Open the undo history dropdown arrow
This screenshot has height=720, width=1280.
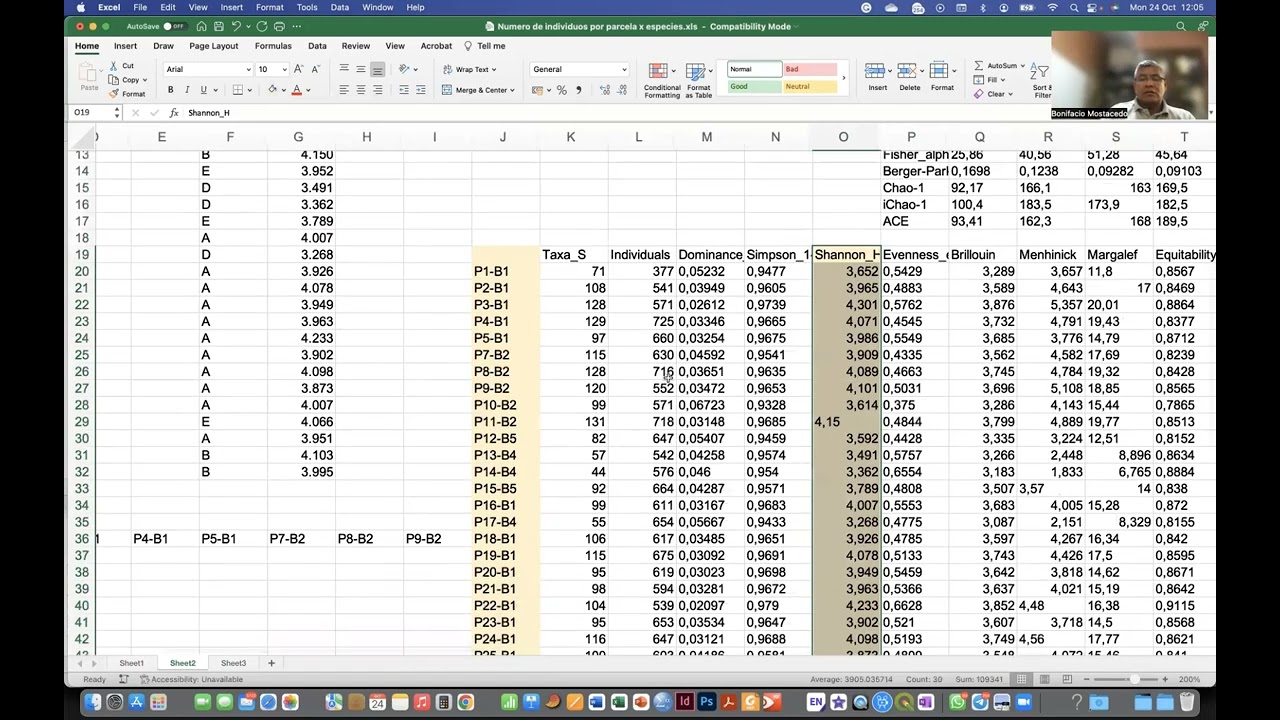pyautogui.click(x=248, y=26)
